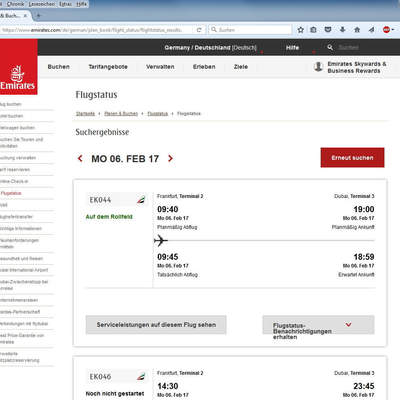
Task: Click the 14:30 departure time for EK046
Action: pyautogui.click(x=168, y=386)
